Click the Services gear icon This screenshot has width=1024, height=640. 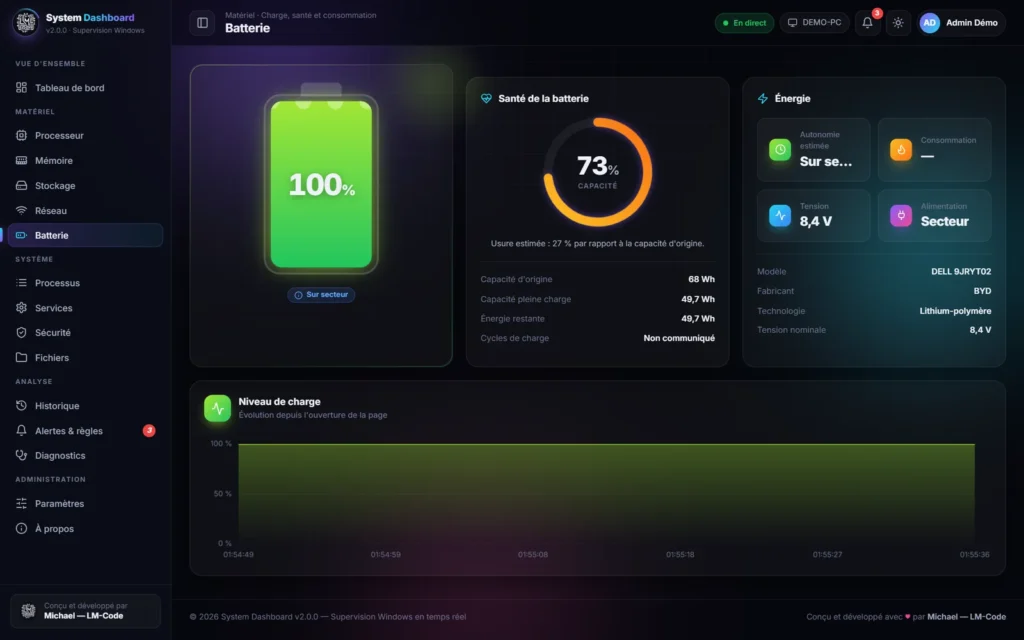(x=22, y=308)
